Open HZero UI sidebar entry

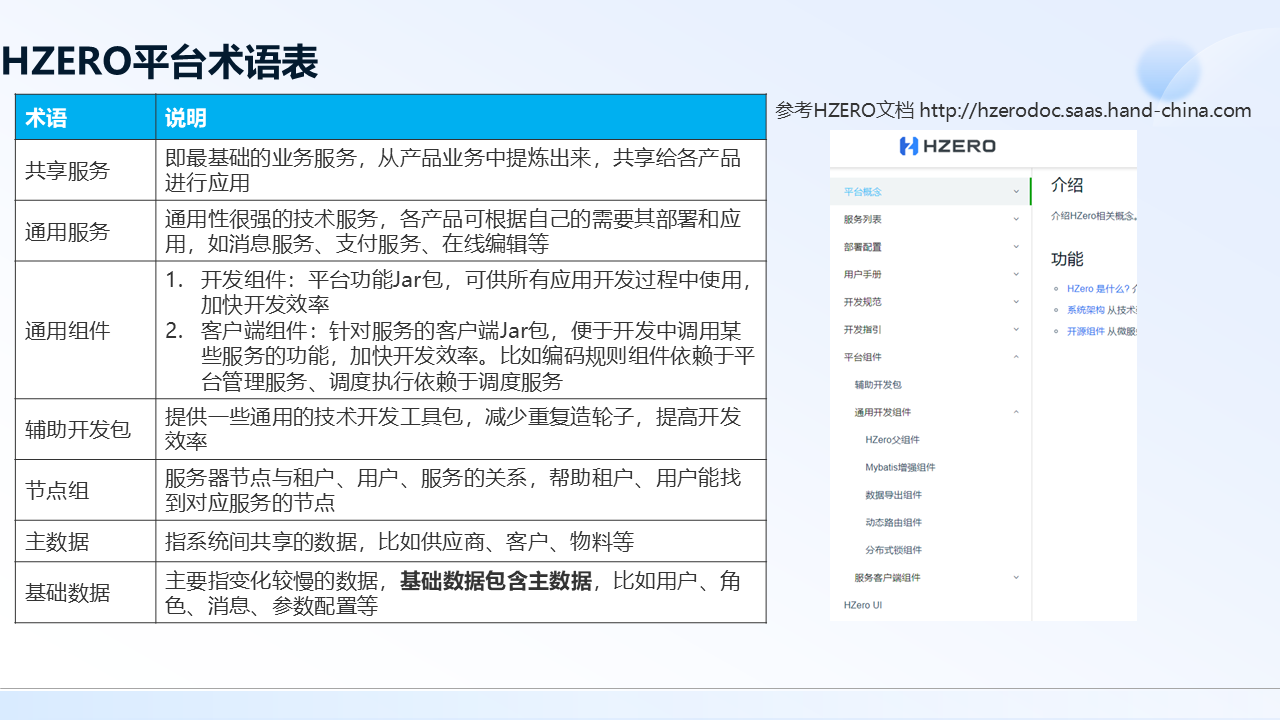coord(862,605)
